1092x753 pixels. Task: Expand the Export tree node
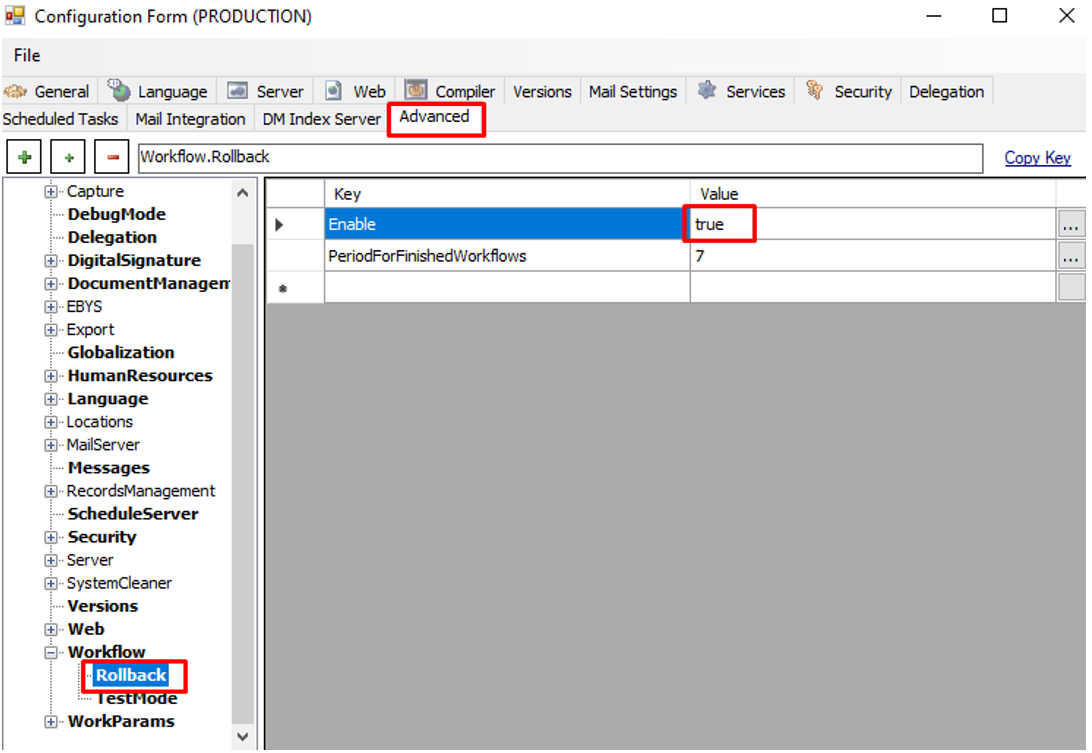point(51,329)
